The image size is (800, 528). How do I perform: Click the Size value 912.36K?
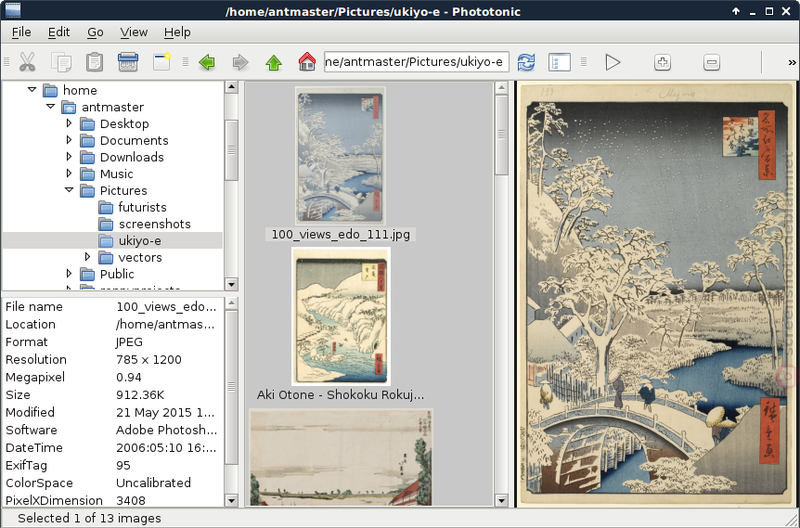140,395
